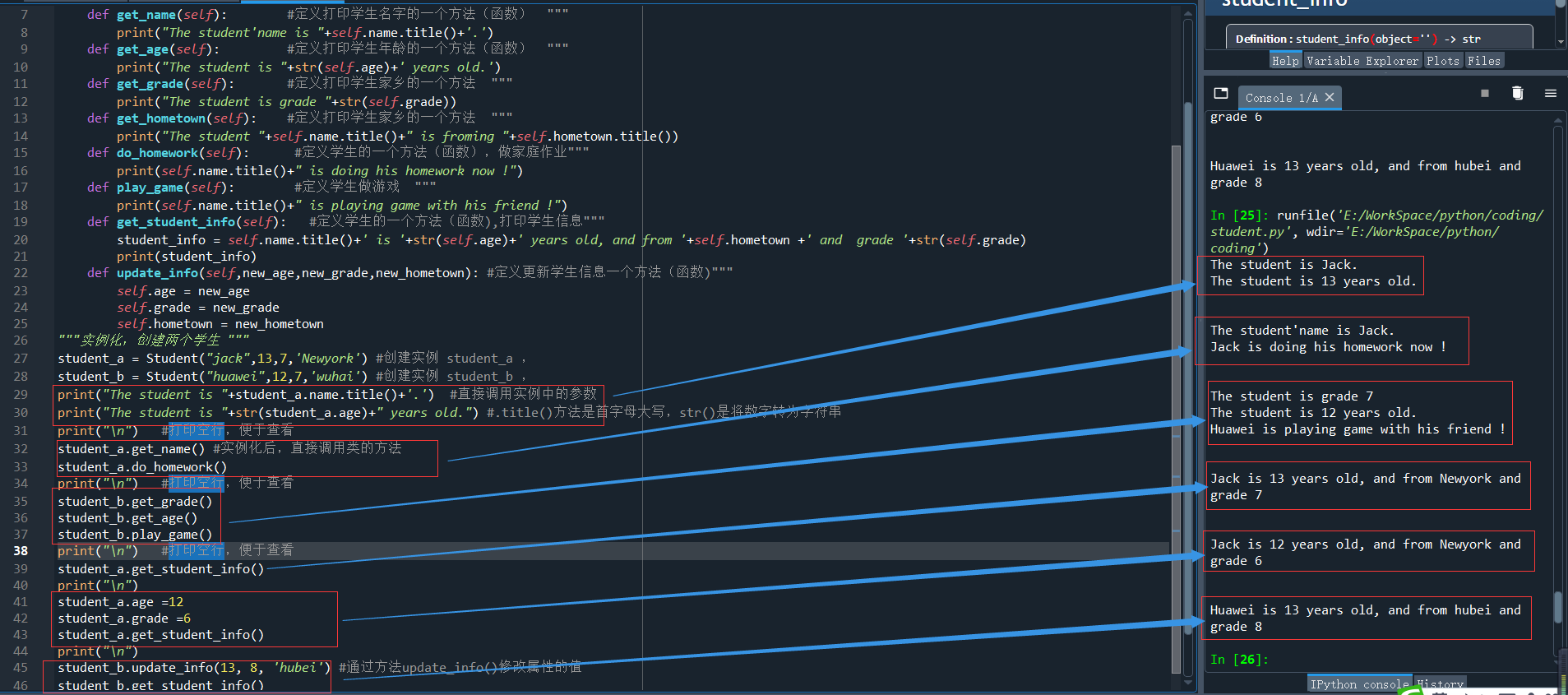Switch to the History tab
This screenshot has width=1568, height=695.
pyautogui.click(x=1440, y=684)
